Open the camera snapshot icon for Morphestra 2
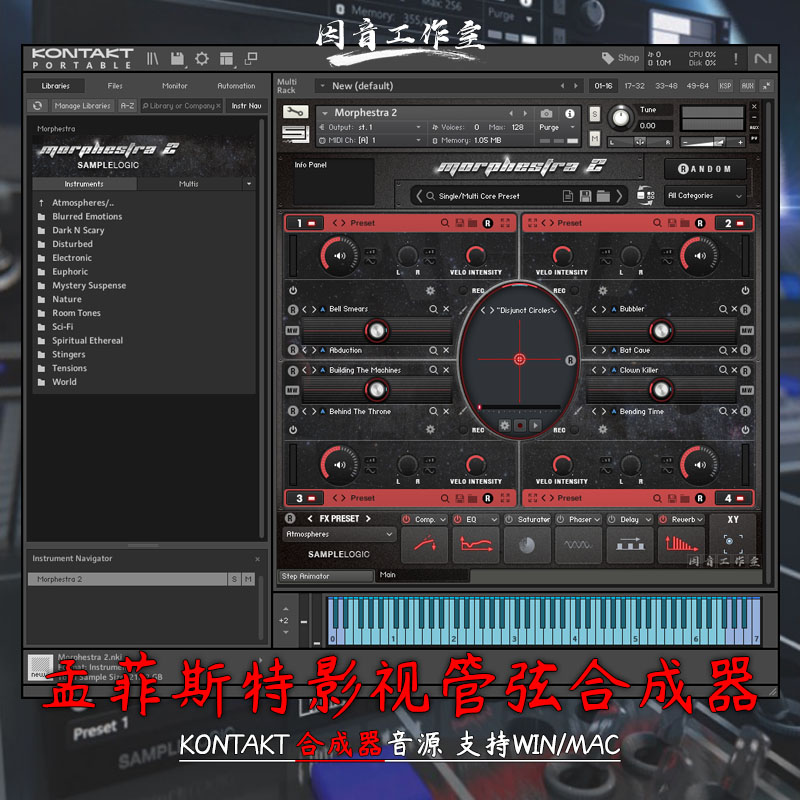This screenshot has width=800, height=800. 546,113
